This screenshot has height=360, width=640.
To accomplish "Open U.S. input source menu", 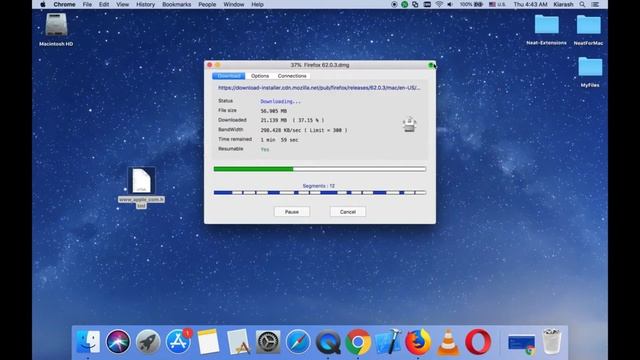I will click(x=497, y=4).
